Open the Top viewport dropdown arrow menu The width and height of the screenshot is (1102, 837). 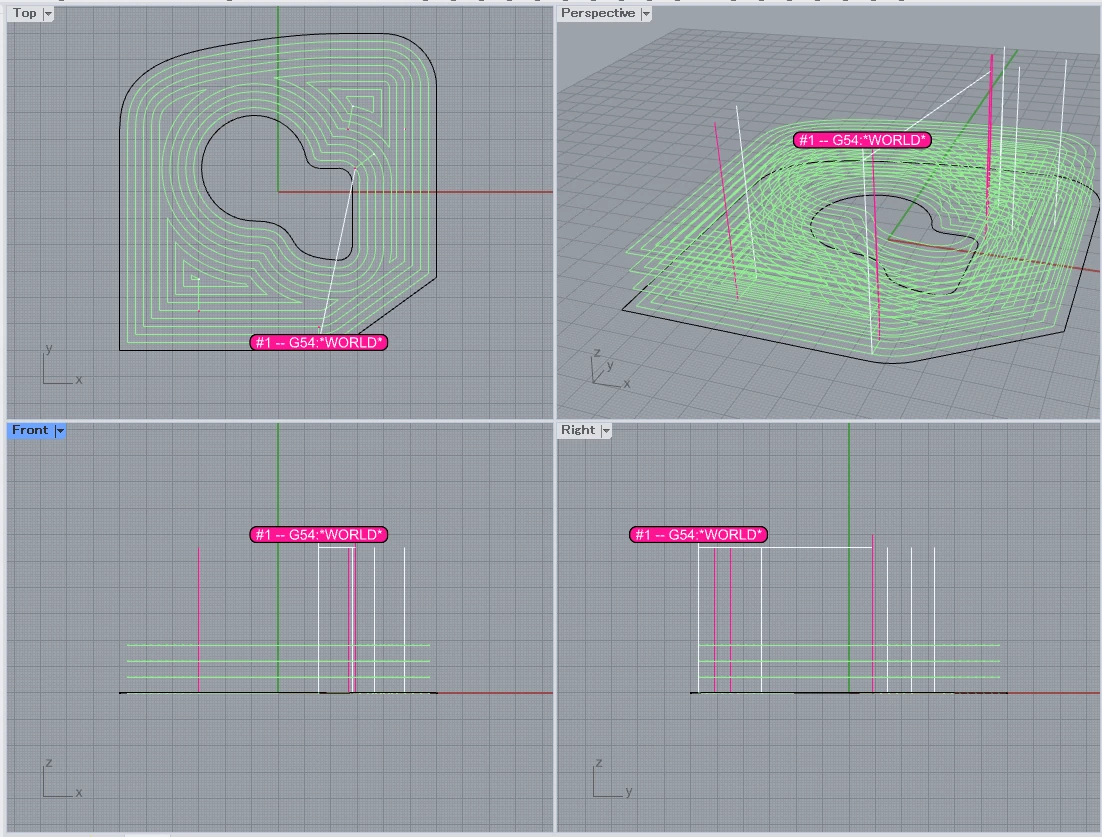coord(48,13)
